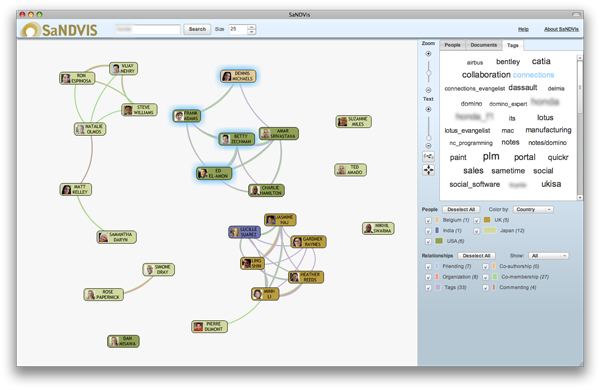Viewport: 600px width, 389px height.
Task: Select Frank Adams node
Action: pyautogui.click(x=187, y=116)
